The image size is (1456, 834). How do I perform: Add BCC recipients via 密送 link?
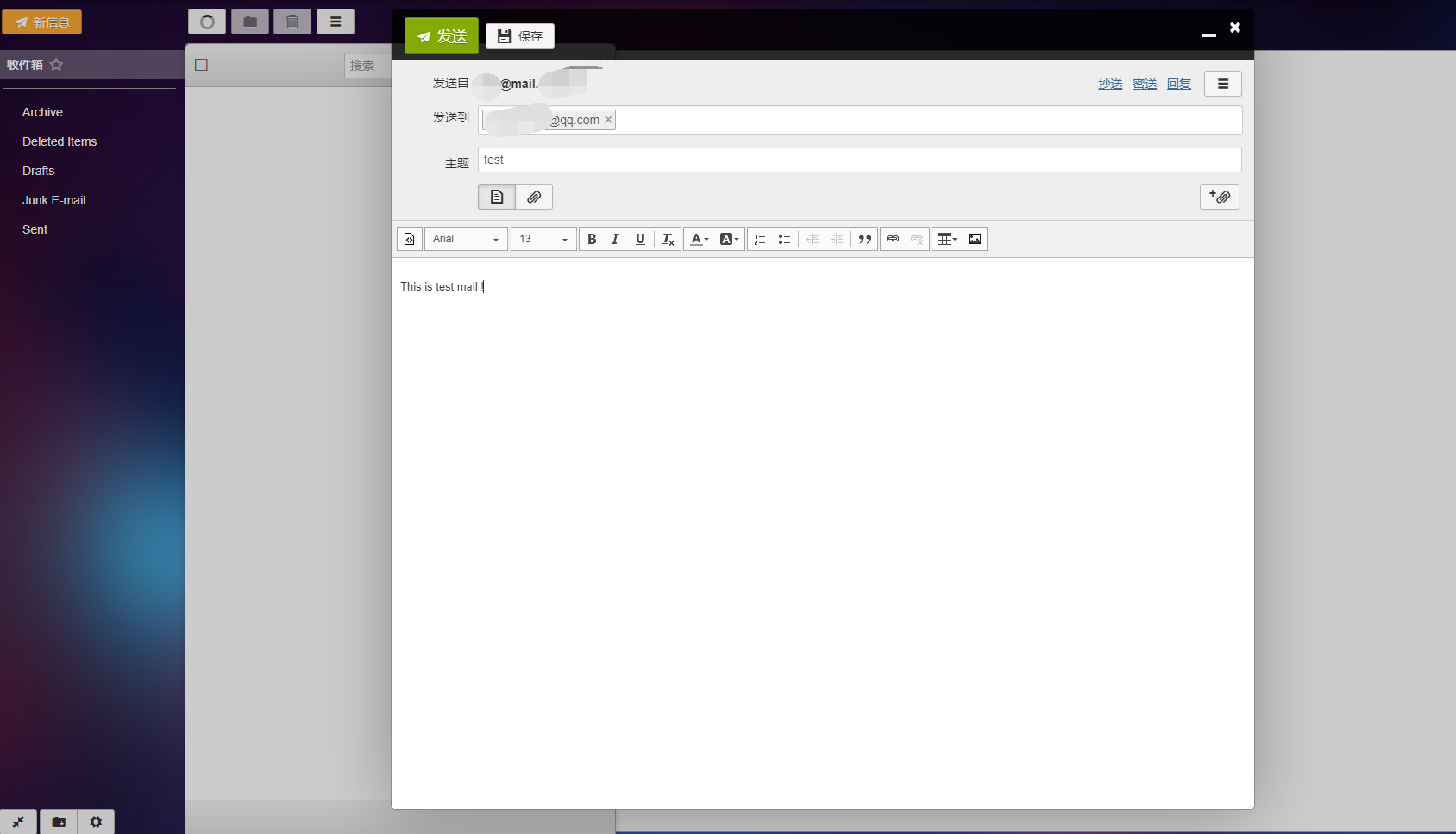(x=1145, y=84)
